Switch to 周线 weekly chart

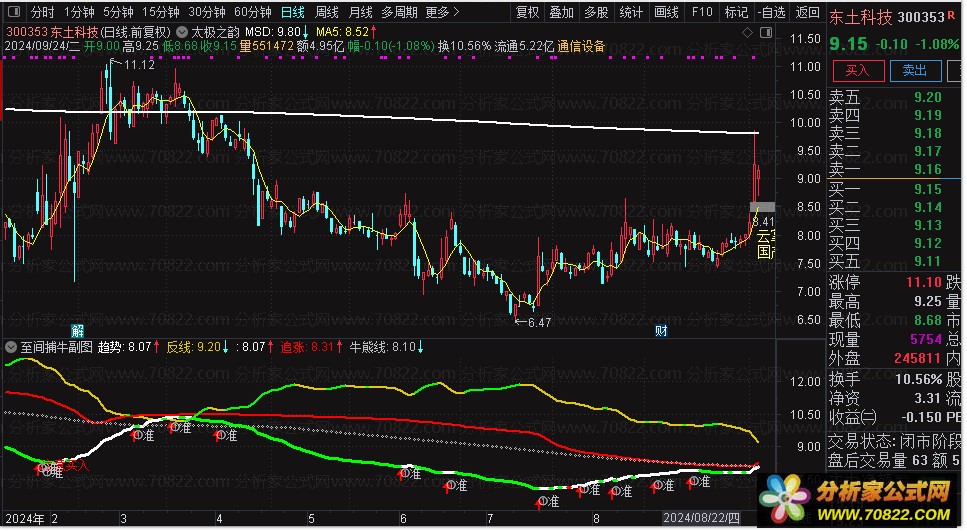327,12
